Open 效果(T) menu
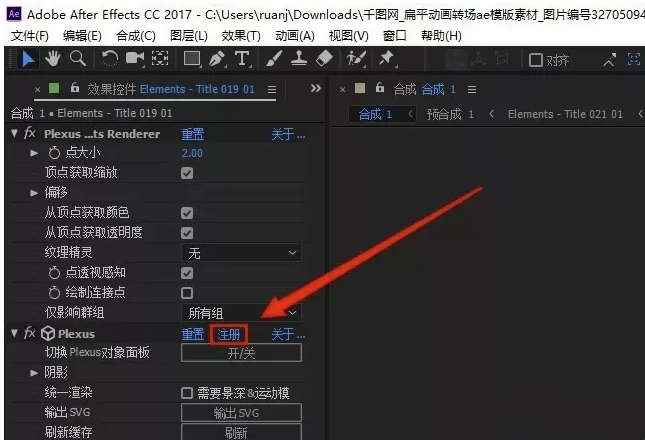This screenshot has height=440, width=645. (241, 36)
